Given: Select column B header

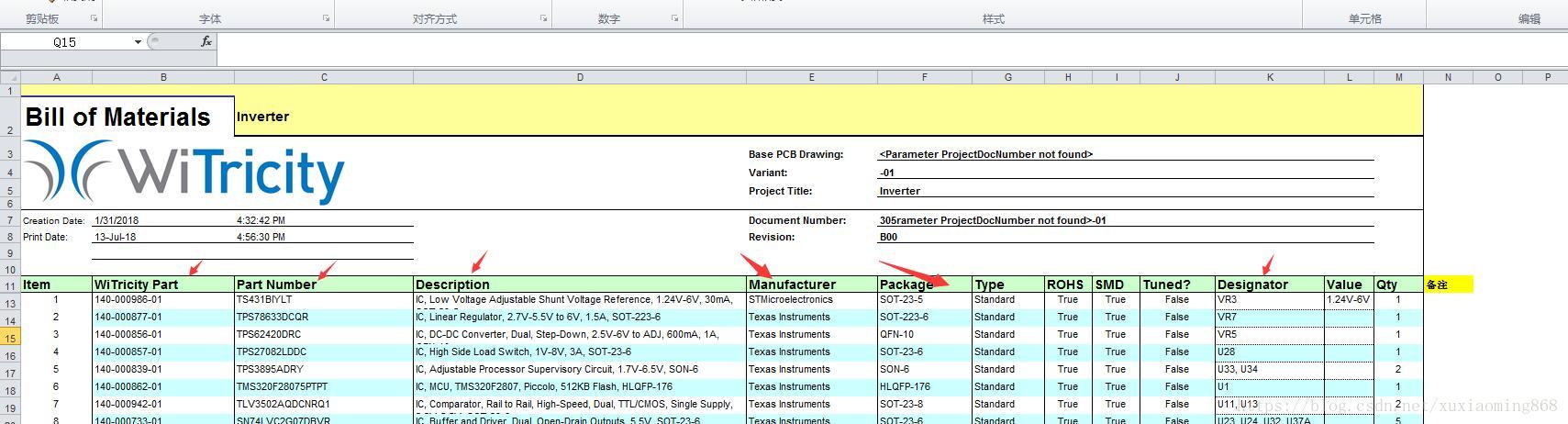Looking at the screenshot, I should point(163,77).
